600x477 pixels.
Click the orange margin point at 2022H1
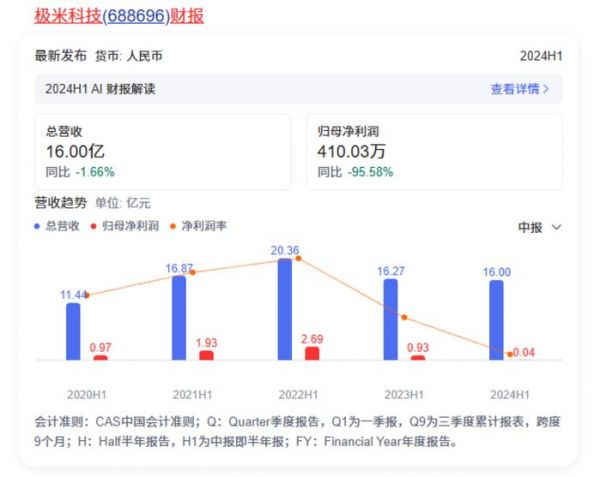[298, 259]
